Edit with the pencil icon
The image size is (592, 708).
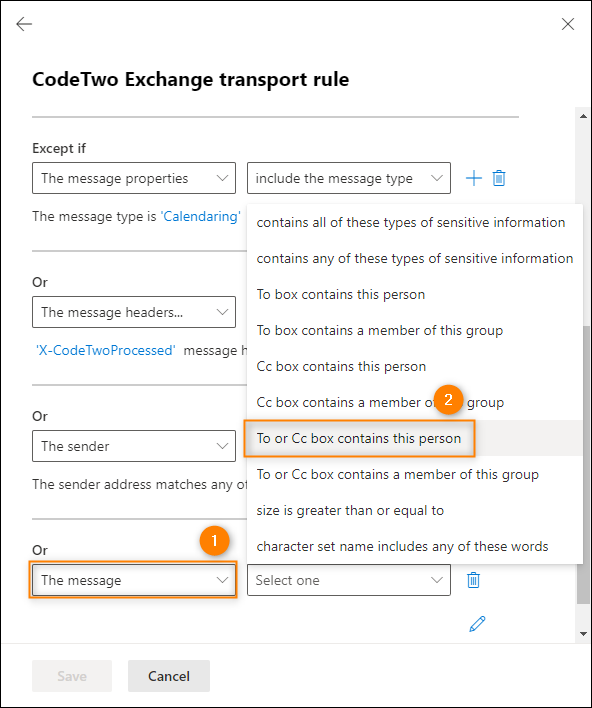click(477, 624)
